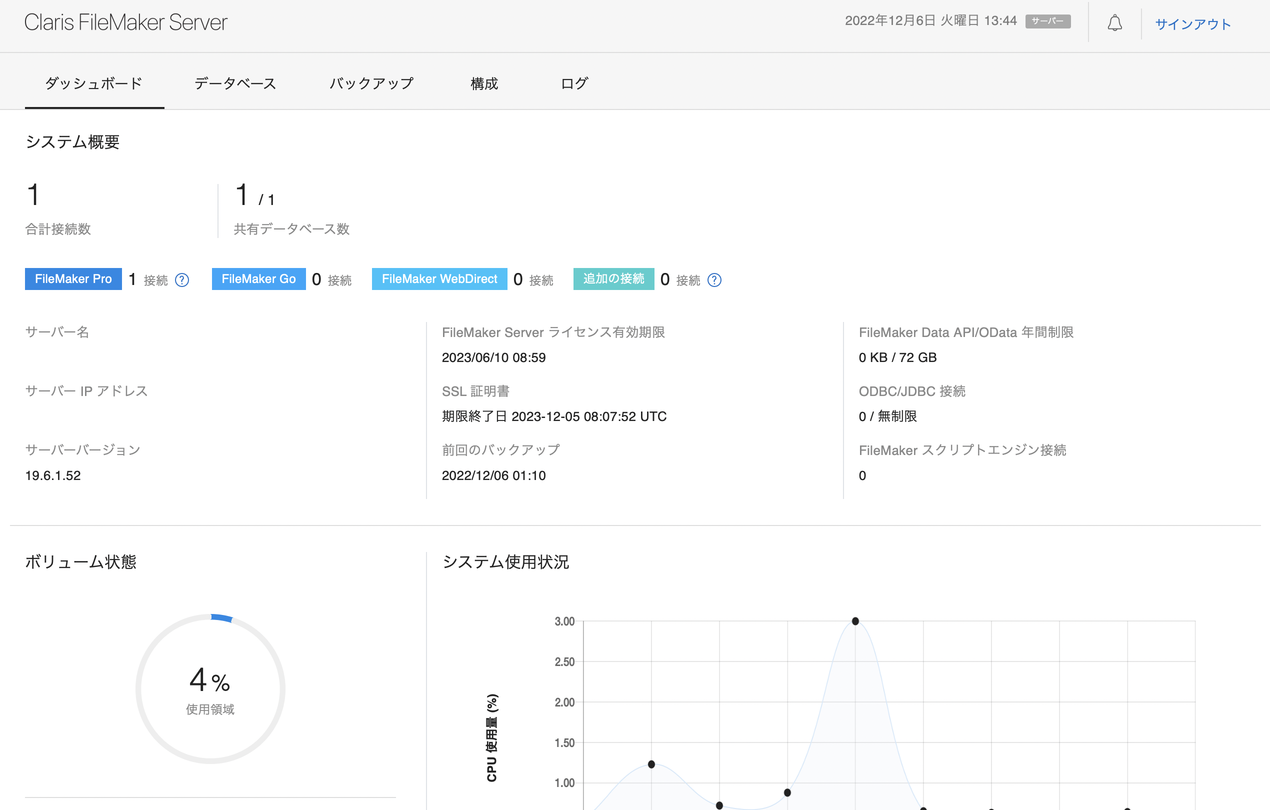Click the システム概要 heading
This screenshot has width=1270, height=810.
(x=72, y=142)
